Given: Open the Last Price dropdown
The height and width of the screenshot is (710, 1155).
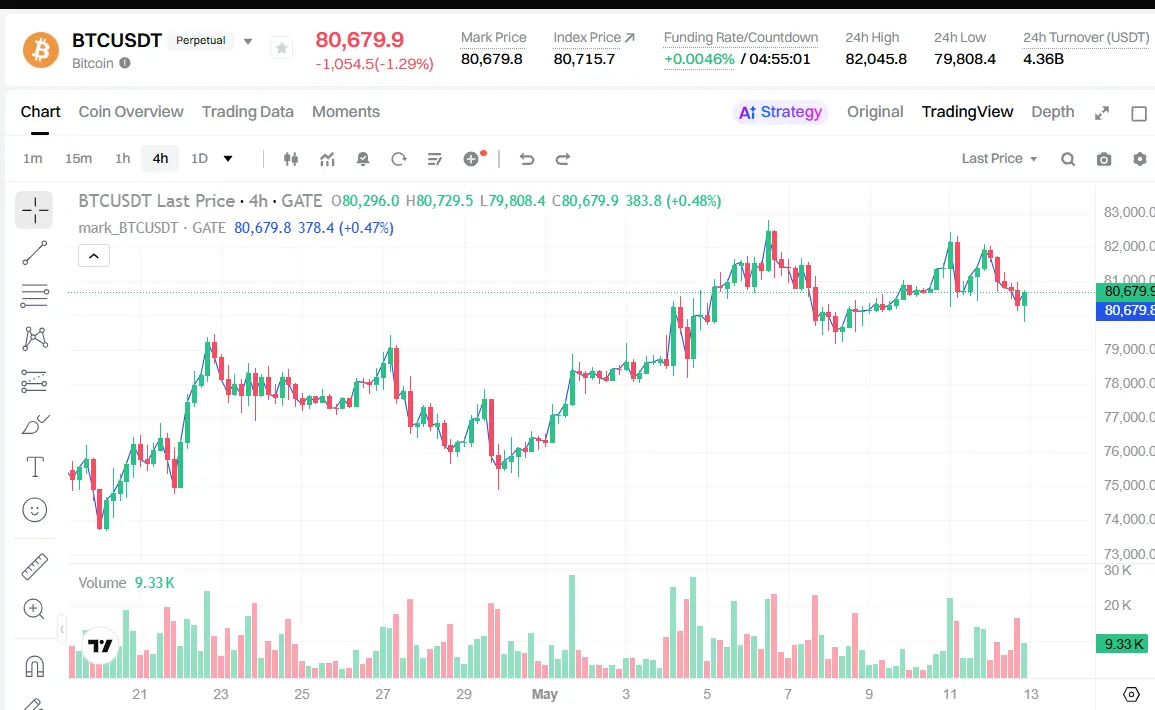Looking at the screenshot, I should [x=1000, y=158].
